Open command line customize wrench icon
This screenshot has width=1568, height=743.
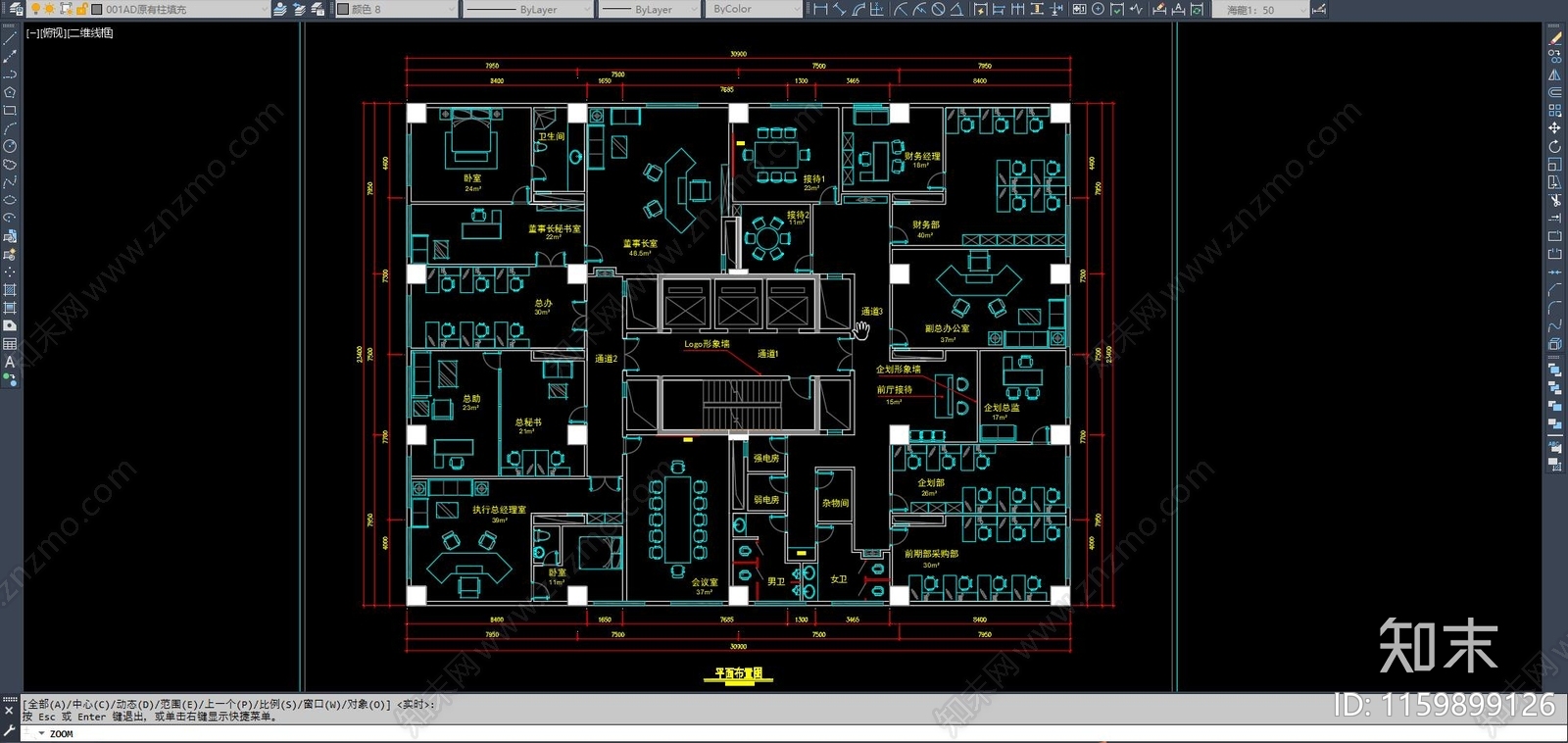[x=9, y=731]
